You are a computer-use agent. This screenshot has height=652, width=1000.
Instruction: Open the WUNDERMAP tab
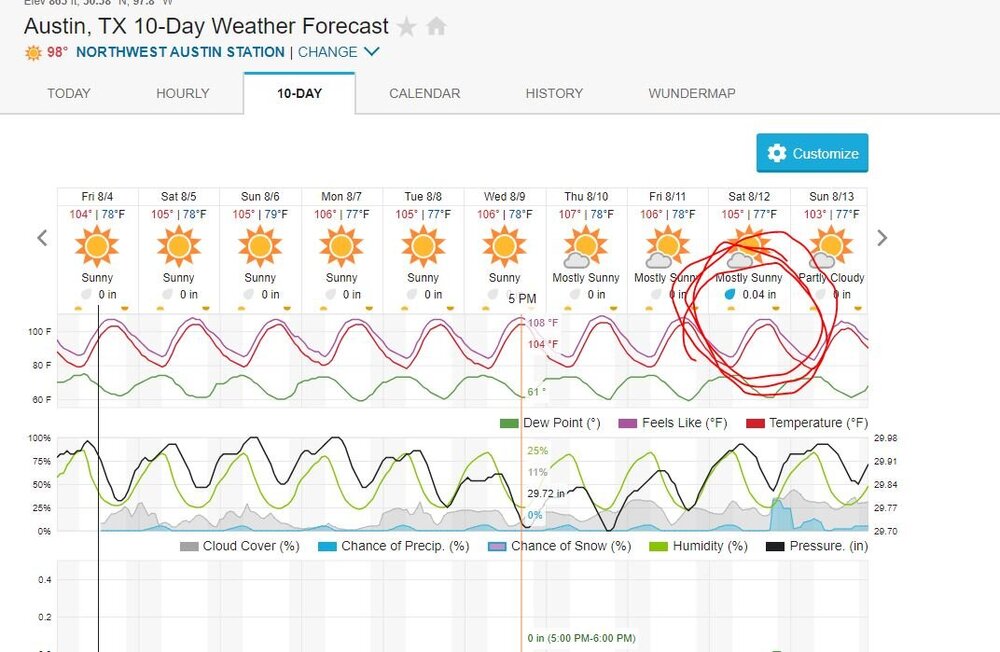[x=691, y=93]
